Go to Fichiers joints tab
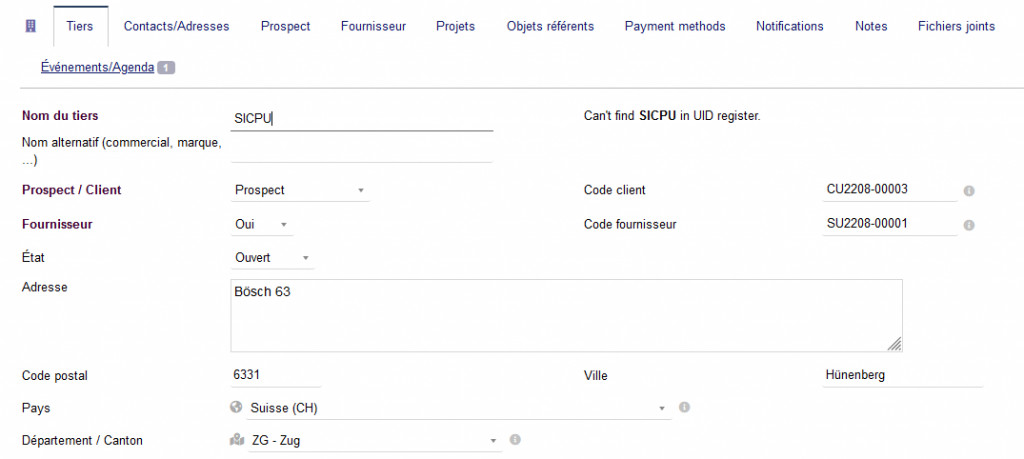 click(x=956, y=26)
